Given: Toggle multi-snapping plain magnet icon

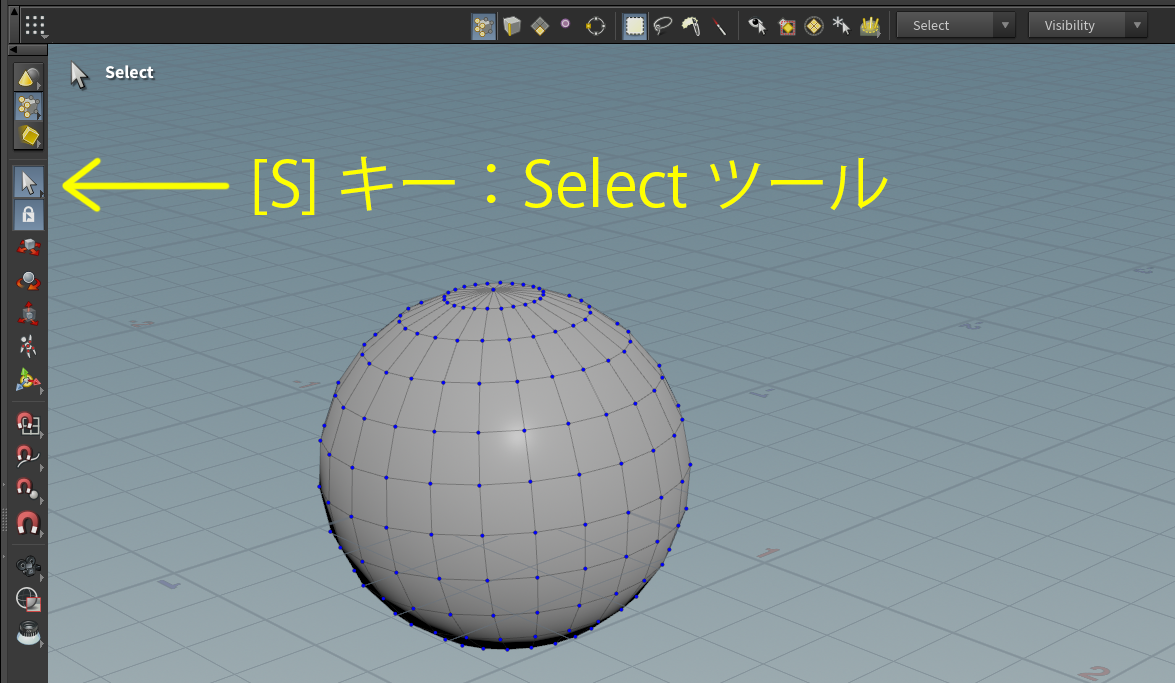Looking at the screenshot, I should [28, 523].
